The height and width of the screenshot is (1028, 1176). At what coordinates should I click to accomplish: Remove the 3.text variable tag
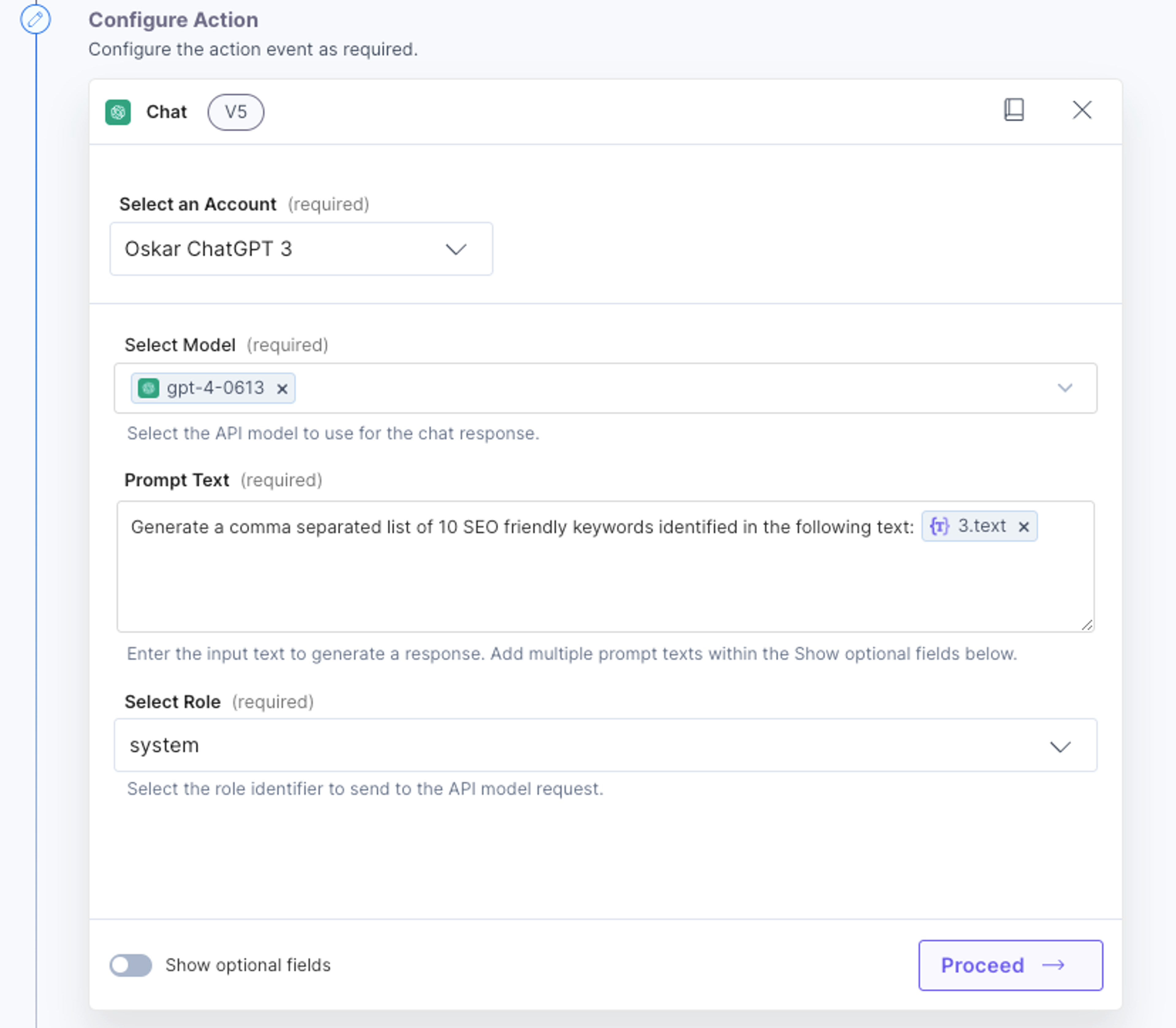coord(1023,527)
